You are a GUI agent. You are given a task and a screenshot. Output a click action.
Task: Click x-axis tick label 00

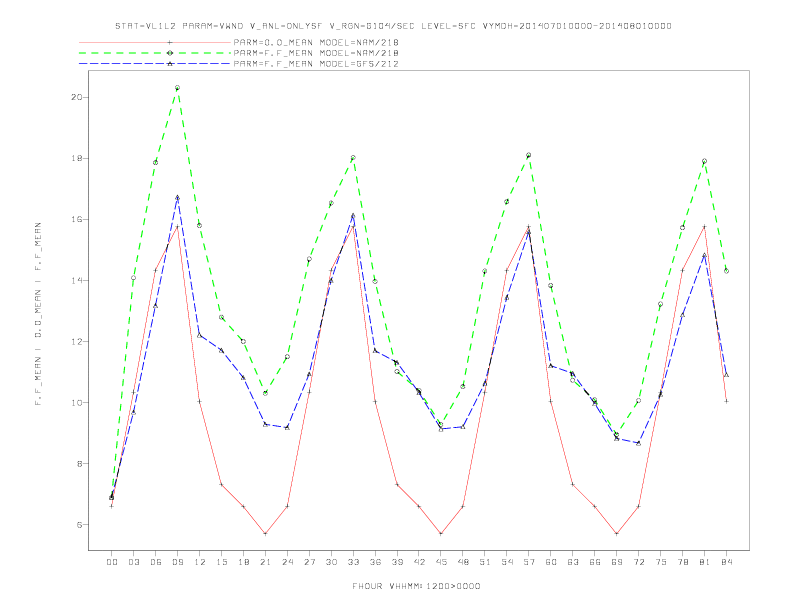point(112,562)
